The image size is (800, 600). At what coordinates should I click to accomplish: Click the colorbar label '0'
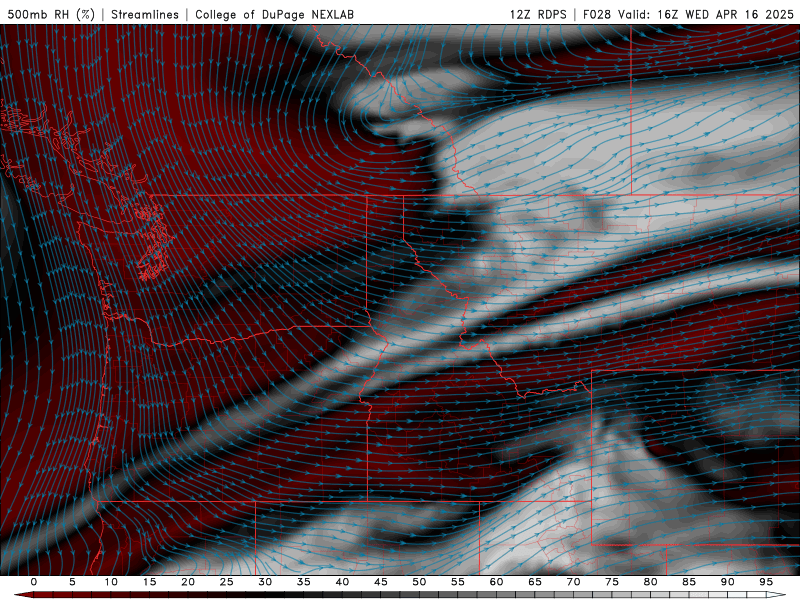(x=34, y=582)
